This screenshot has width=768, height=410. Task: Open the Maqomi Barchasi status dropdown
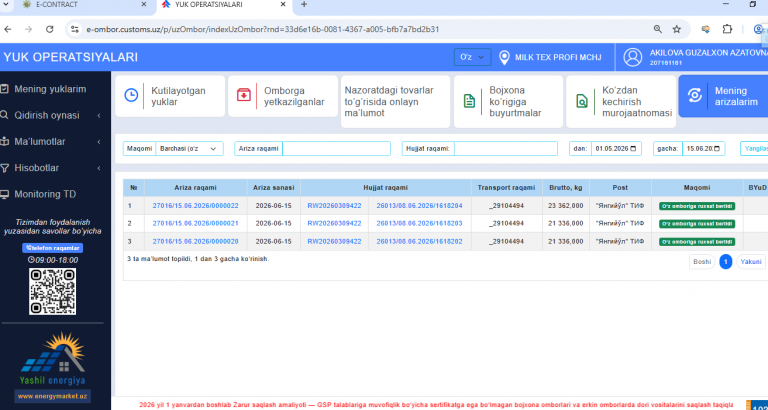point(189,148)
